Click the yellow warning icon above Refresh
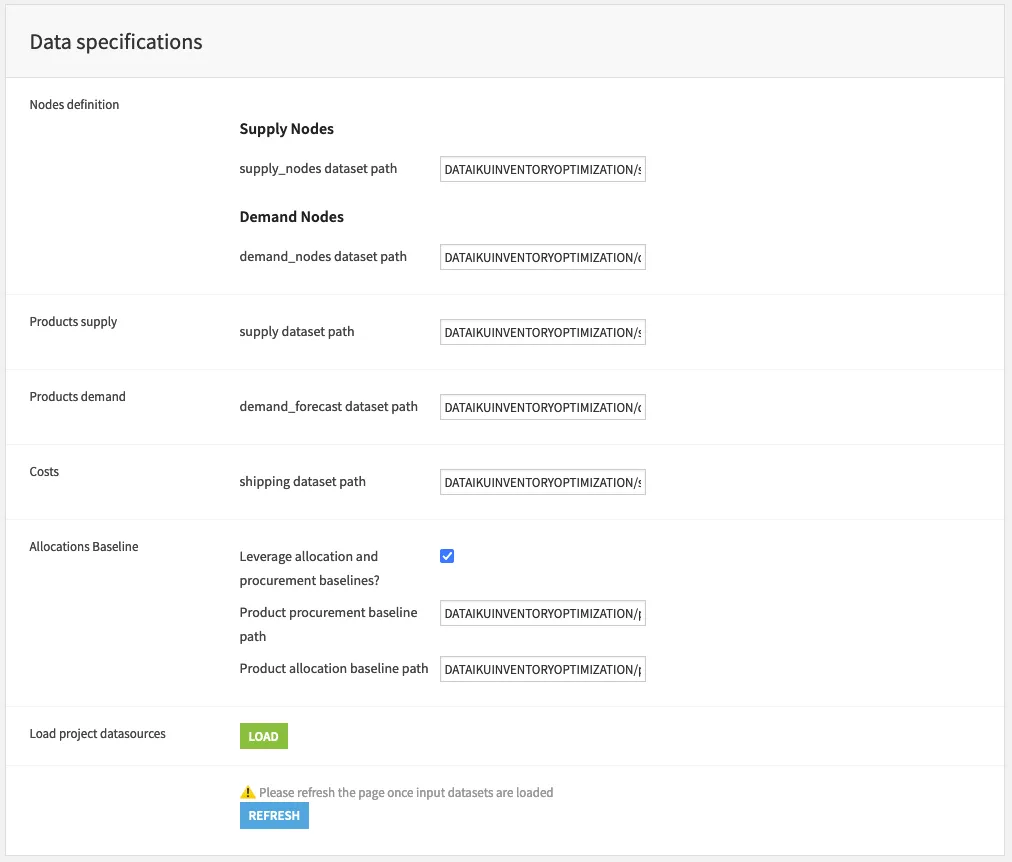The height and width of the screenshot is (862, 1012). pos(248,793)
